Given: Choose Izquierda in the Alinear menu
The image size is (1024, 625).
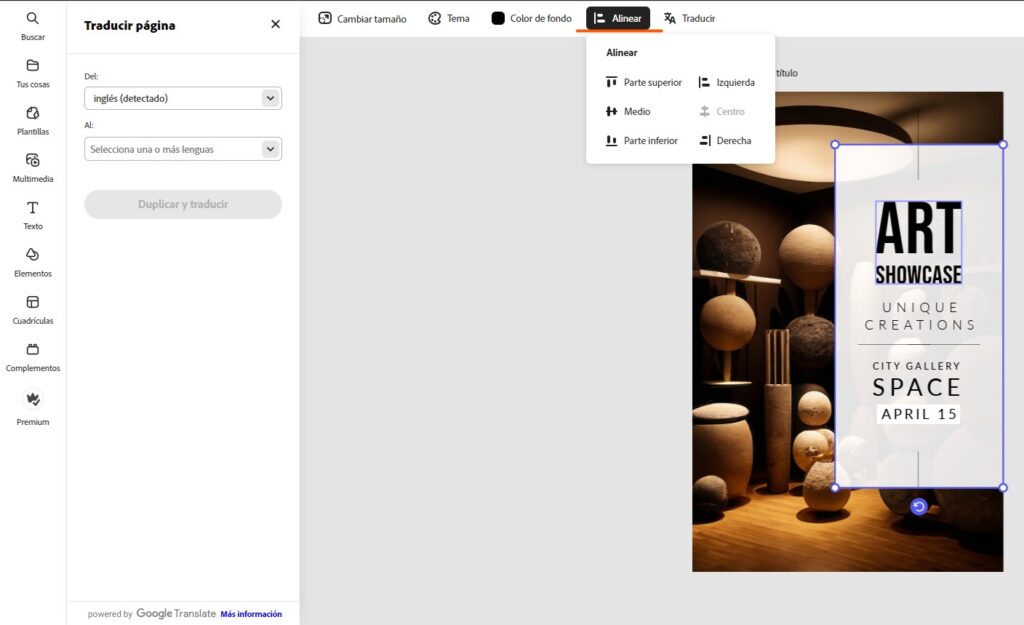Looking at the screenshot, I should (727, 82).
